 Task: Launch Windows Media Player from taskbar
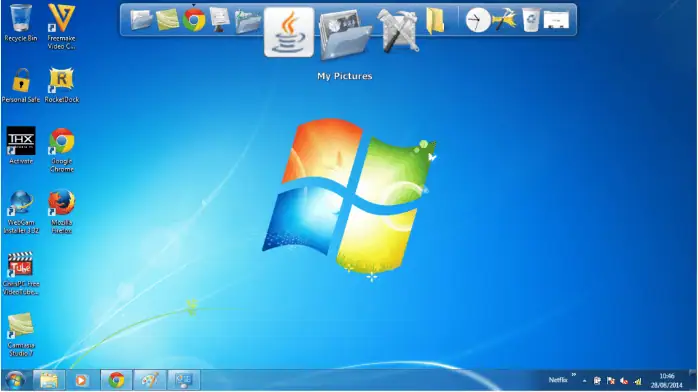tap(81, 380)
